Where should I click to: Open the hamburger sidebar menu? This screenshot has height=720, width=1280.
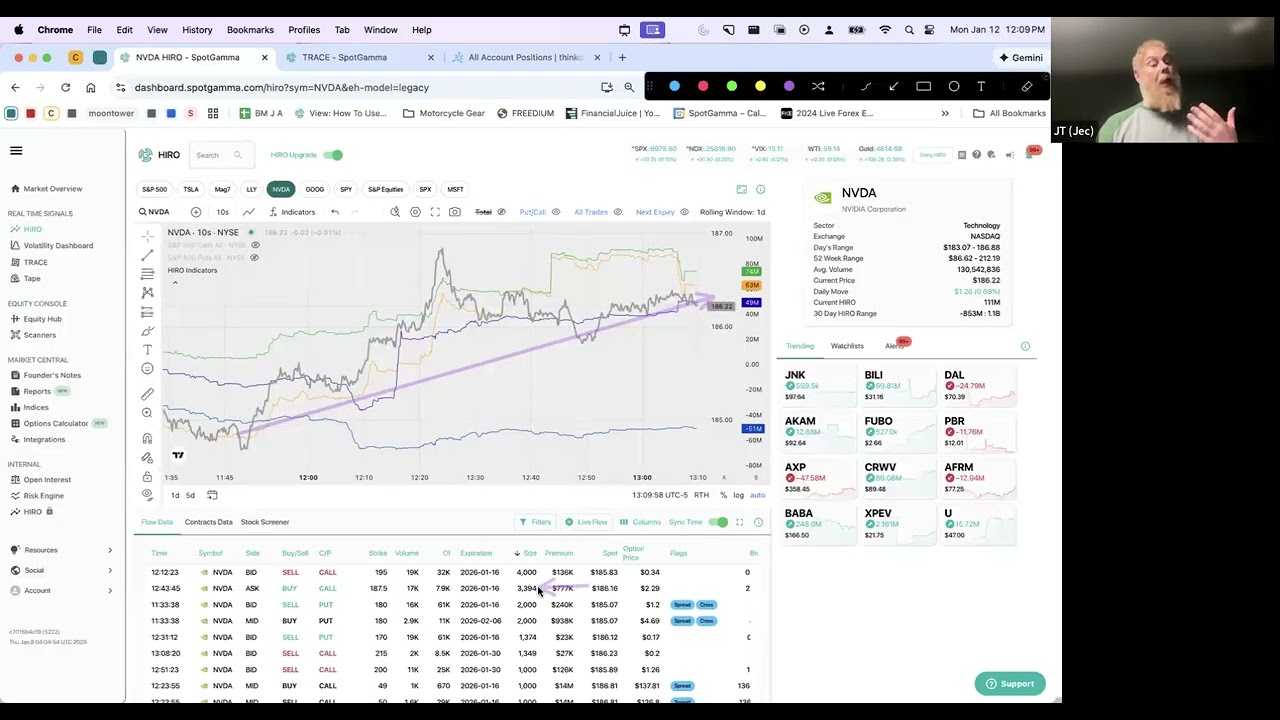[16, 151]
